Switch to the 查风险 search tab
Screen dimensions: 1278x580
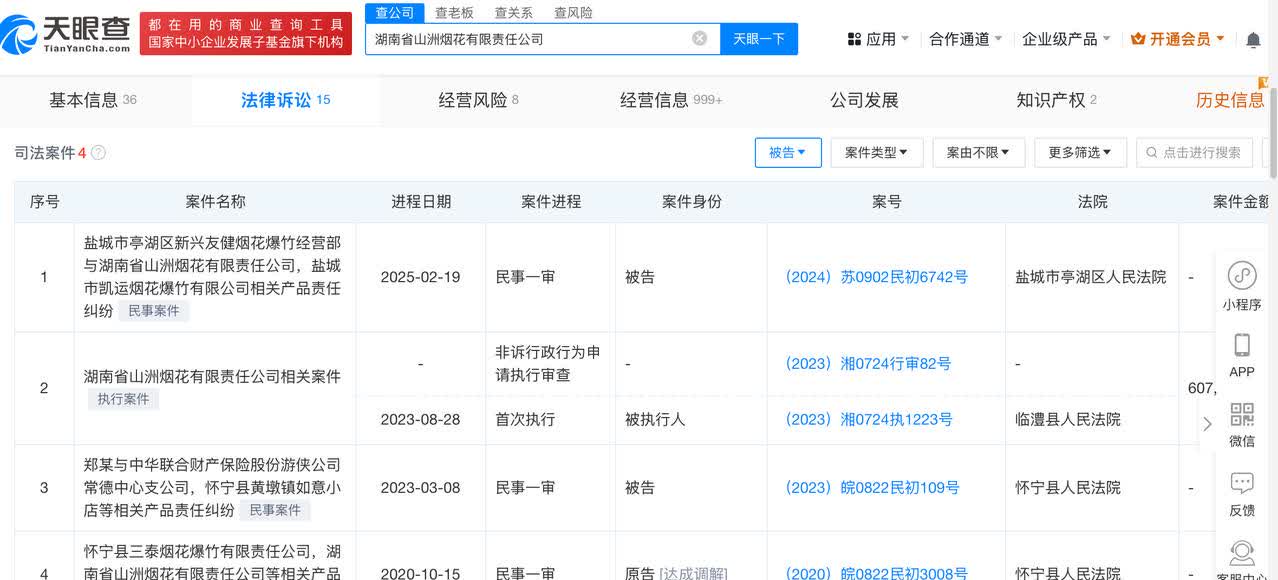tap(573, 13)
